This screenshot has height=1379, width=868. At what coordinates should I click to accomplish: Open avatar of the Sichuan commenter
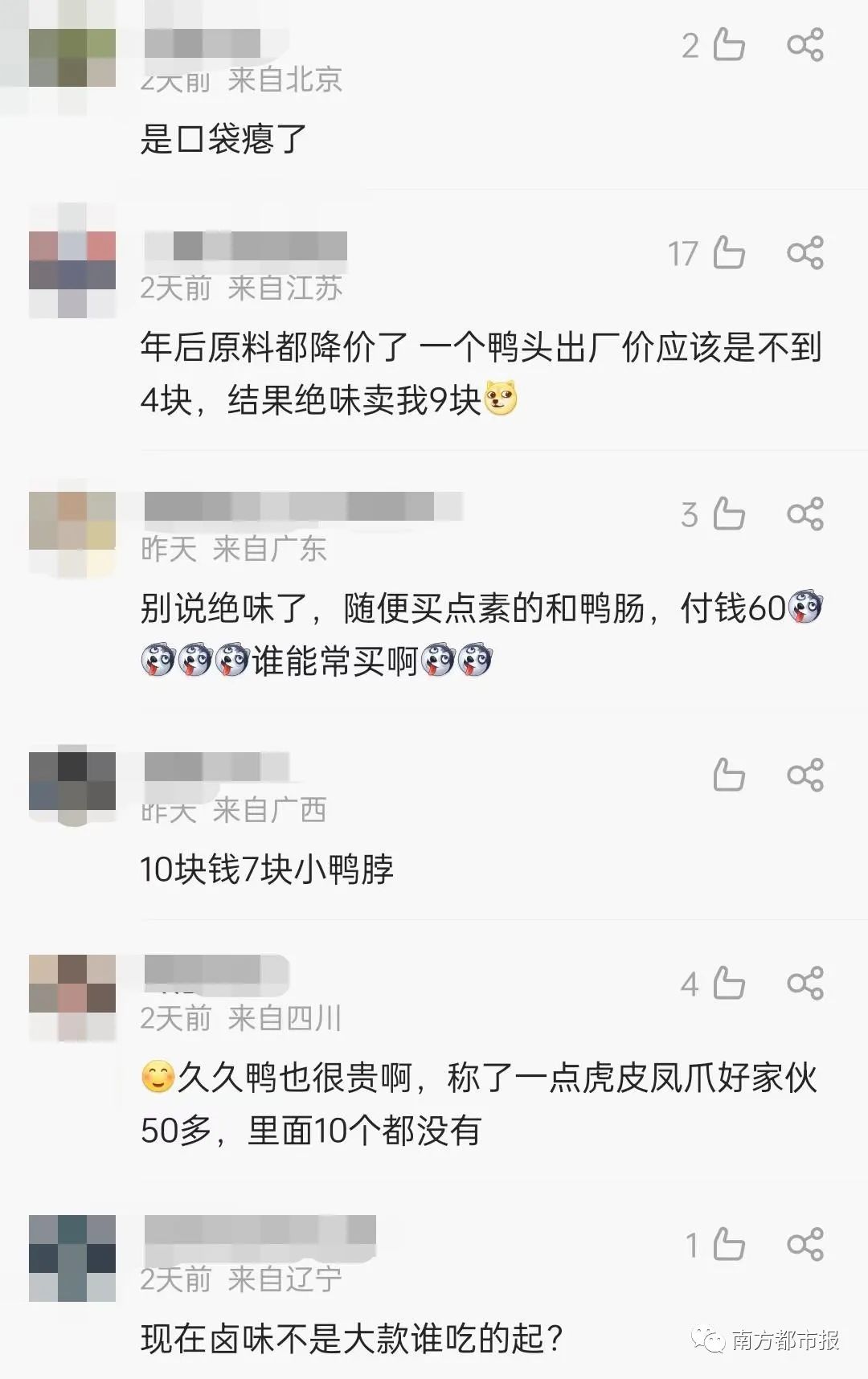pos(72,998)
